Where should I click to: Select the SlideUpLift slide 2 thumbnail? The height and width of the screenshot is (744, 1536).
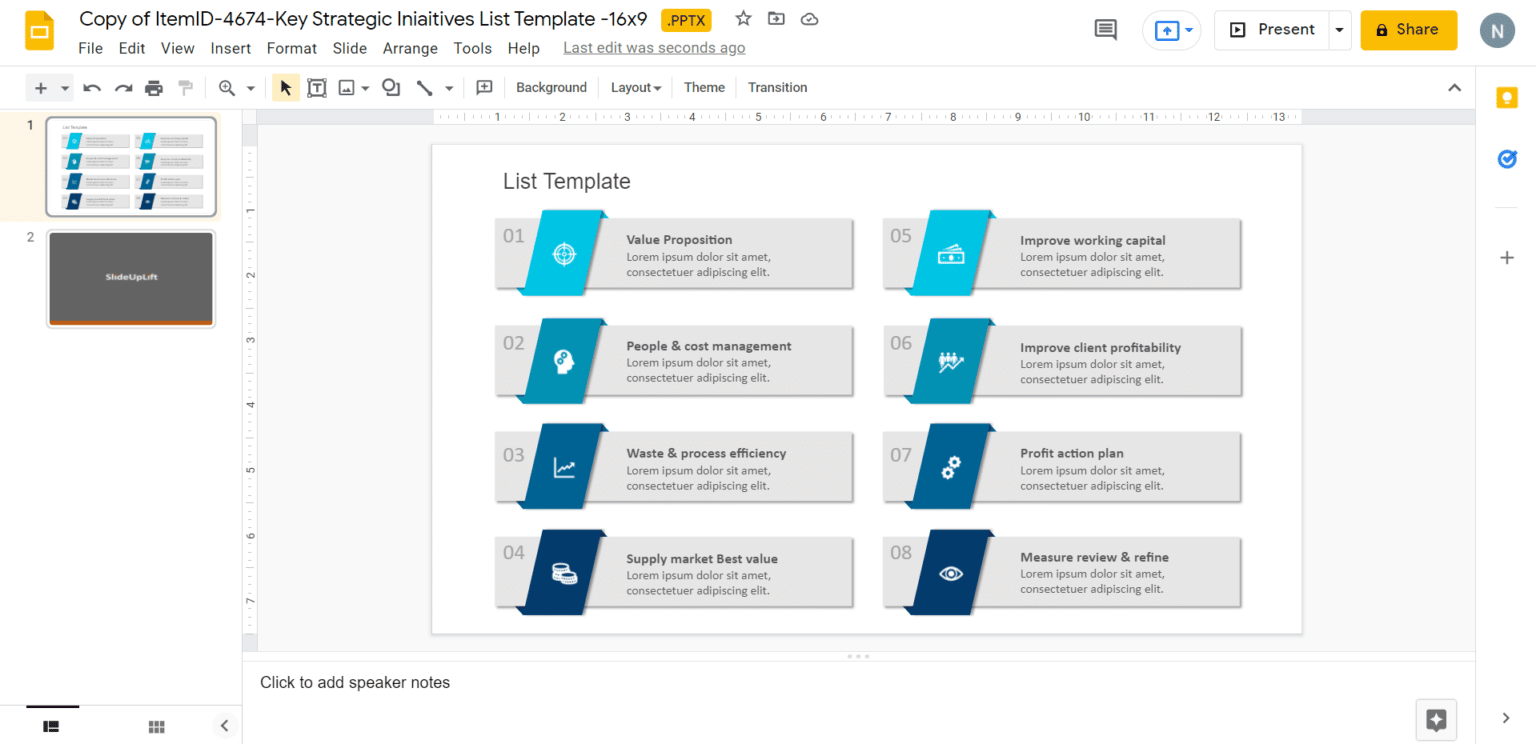(x=131, y=279)
